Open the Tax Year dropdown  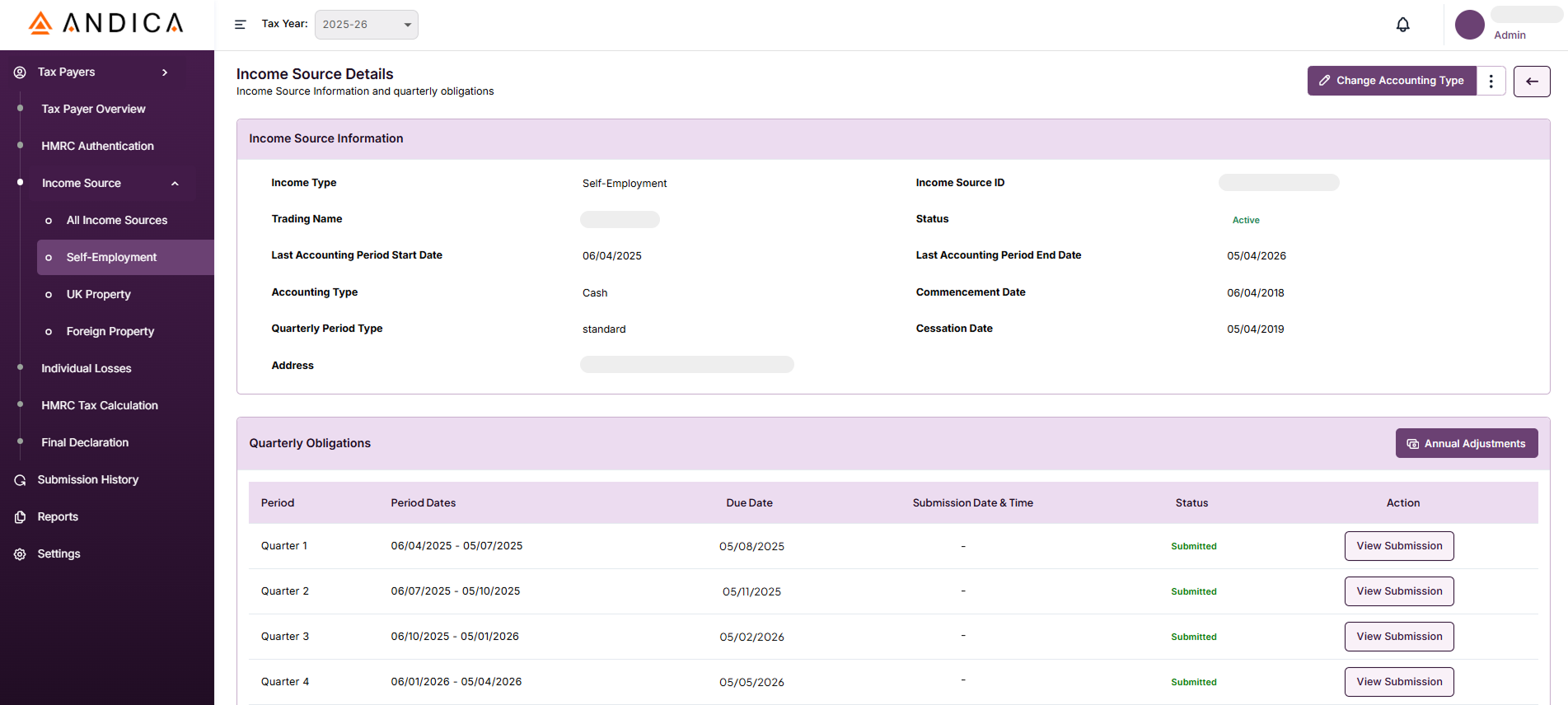366,25
